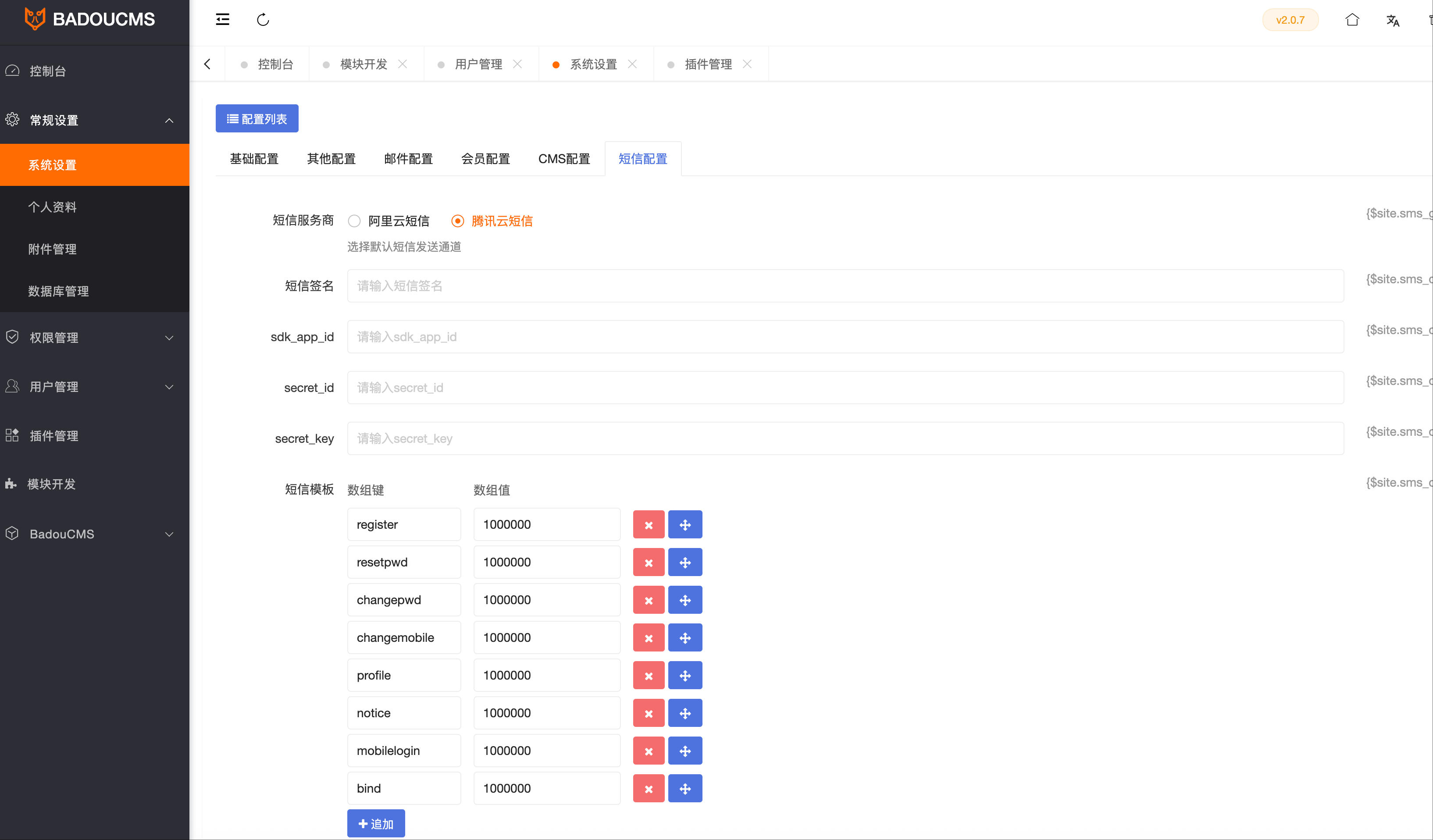The height and width of the screenshot is (840, 1433).
Task: Select 阿里云短信 as SMS provider
Action: [x=354, y=221]
